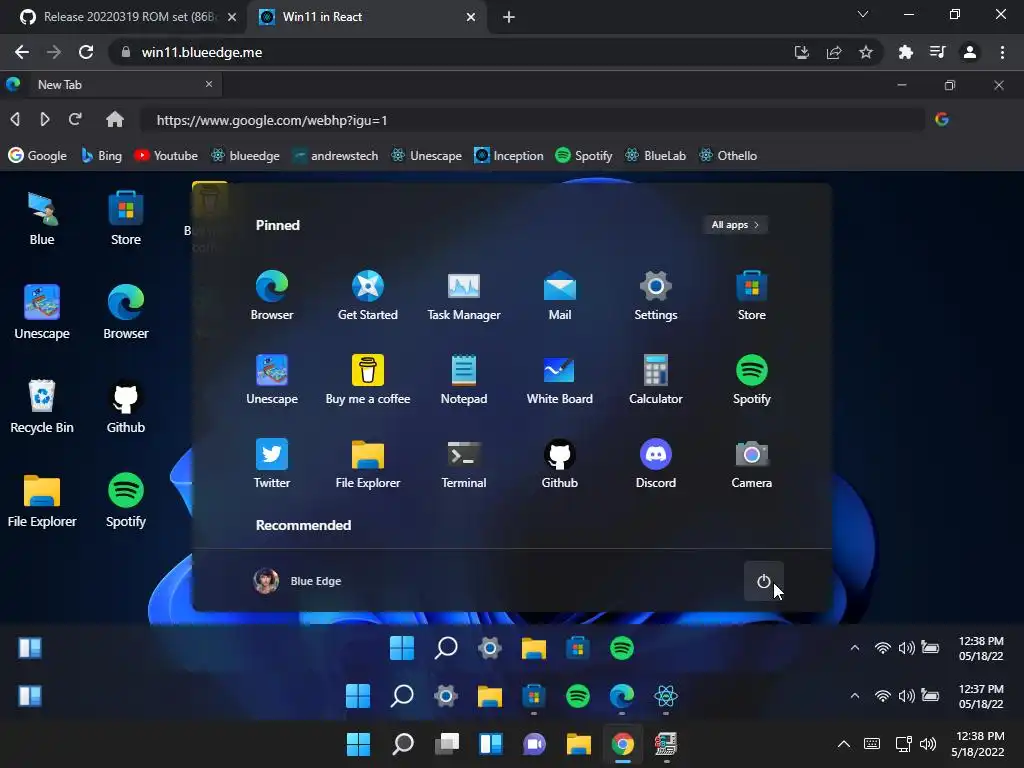The image size is (1024, 768).
Task: Open Settings from the Start menu pinned grid
Action: (656, 295)
